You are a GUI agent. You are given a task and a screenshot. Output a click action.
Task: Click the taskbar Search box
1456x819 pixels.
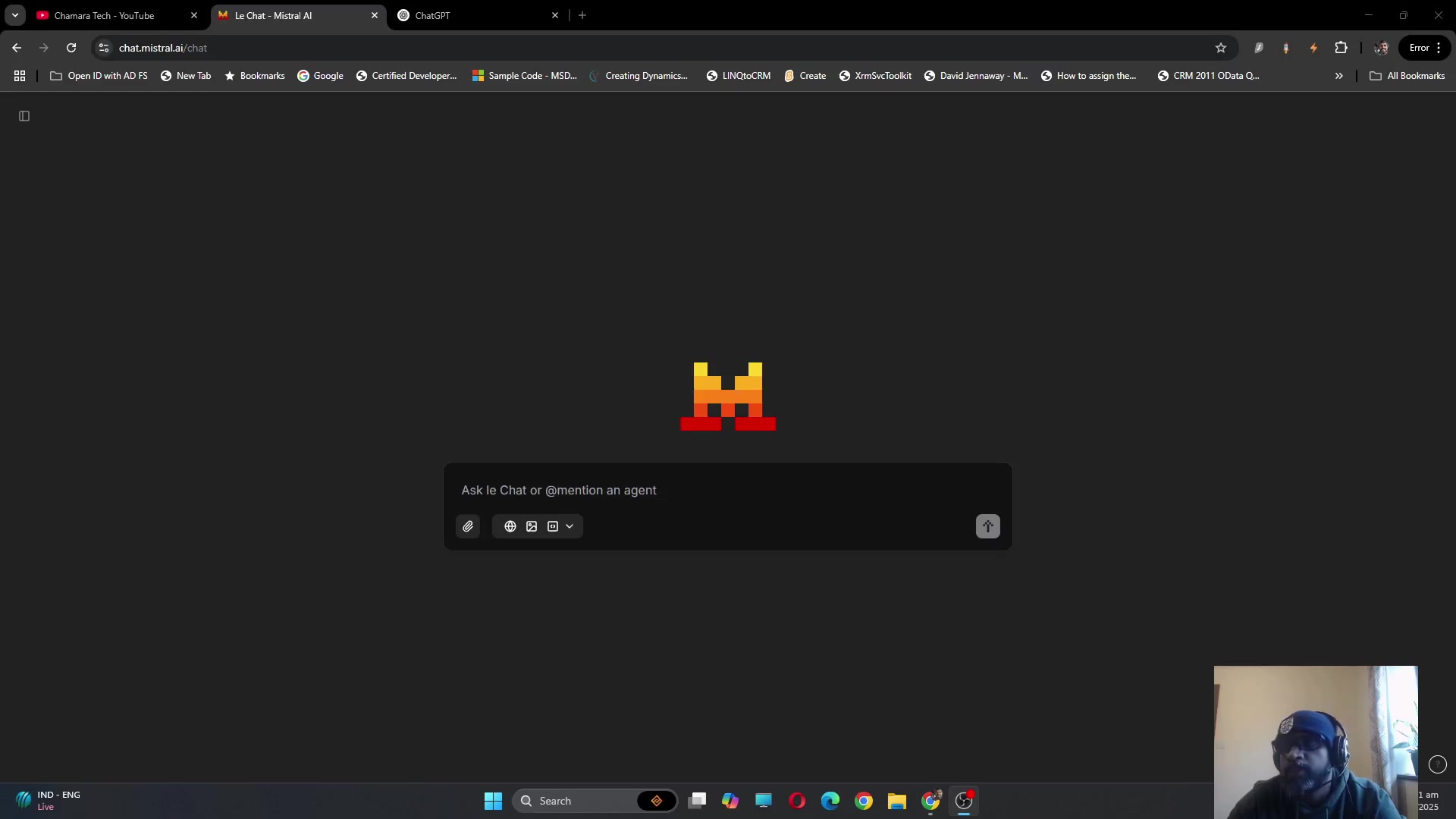pos(595,801)
